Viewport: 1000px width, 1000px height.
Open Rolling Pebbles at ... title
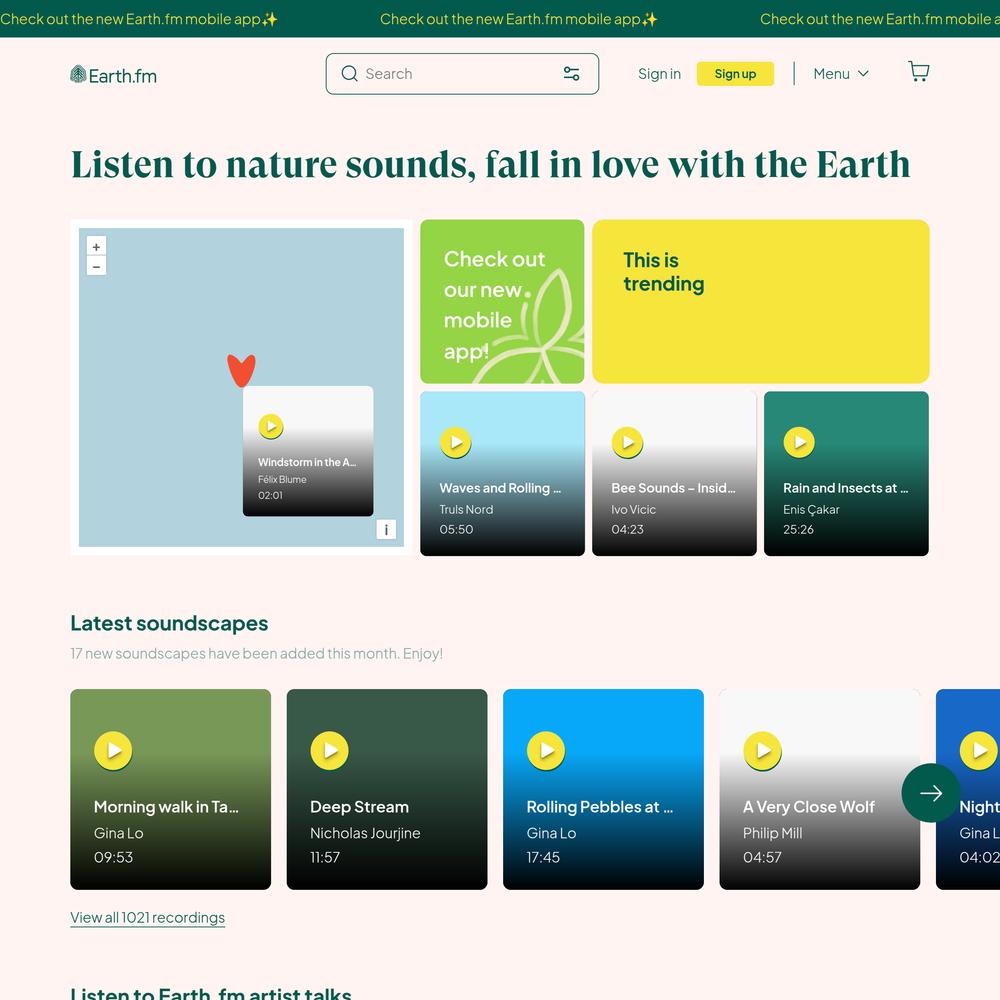click(599, 807)
